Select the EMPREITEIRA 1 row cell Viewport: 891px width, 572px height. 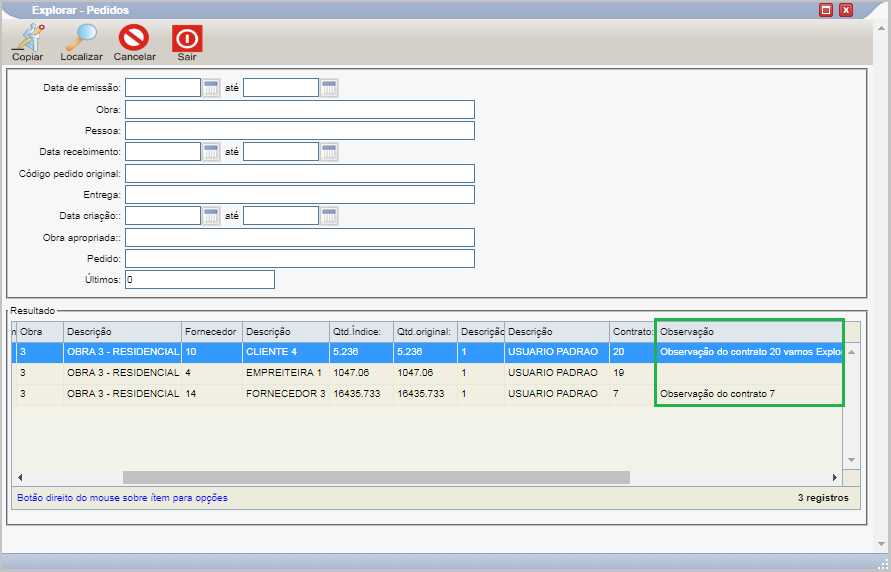(x=286, y=373)
